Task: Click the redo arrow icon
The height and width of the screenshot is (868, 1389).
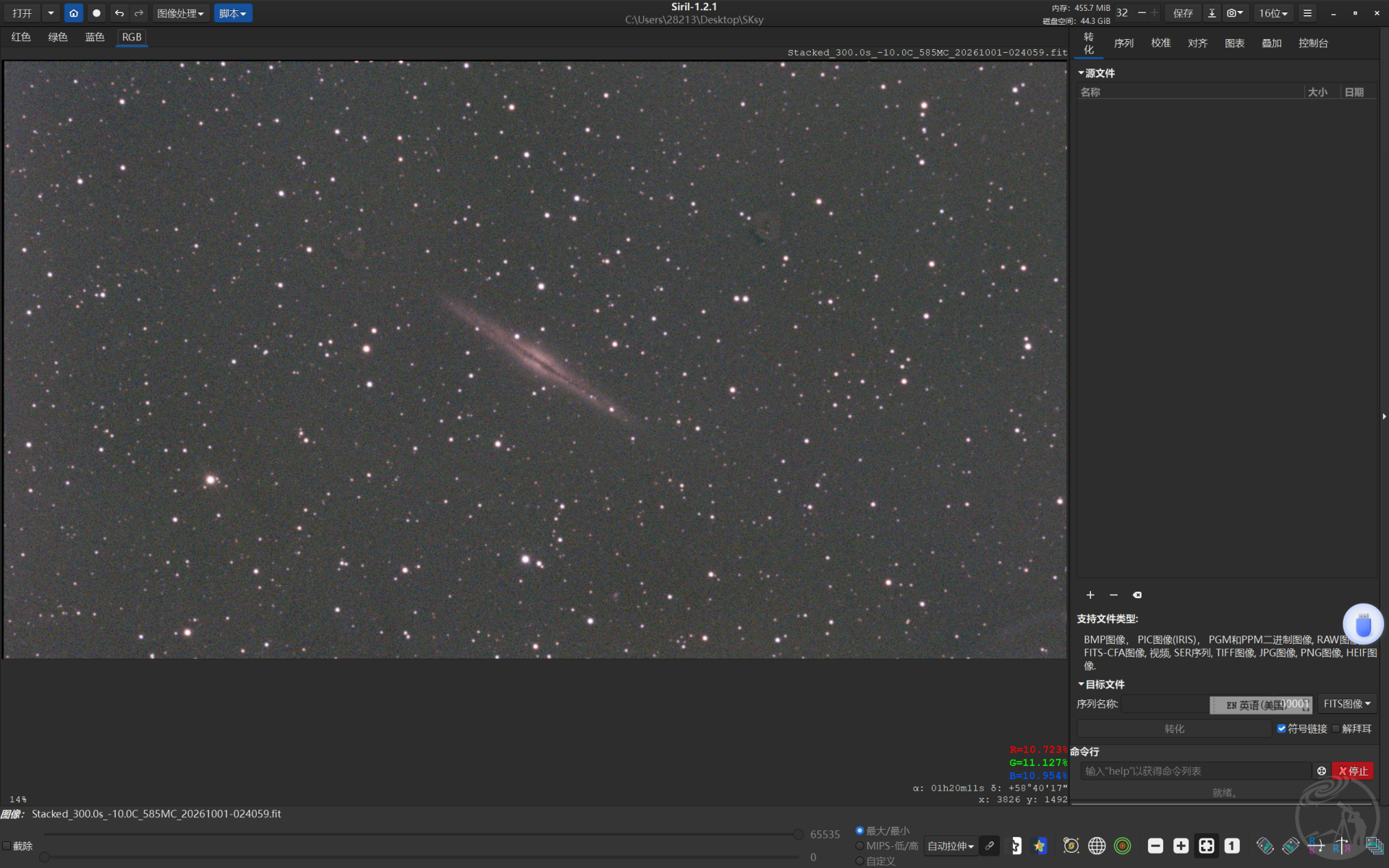Action: coord(139,13)
